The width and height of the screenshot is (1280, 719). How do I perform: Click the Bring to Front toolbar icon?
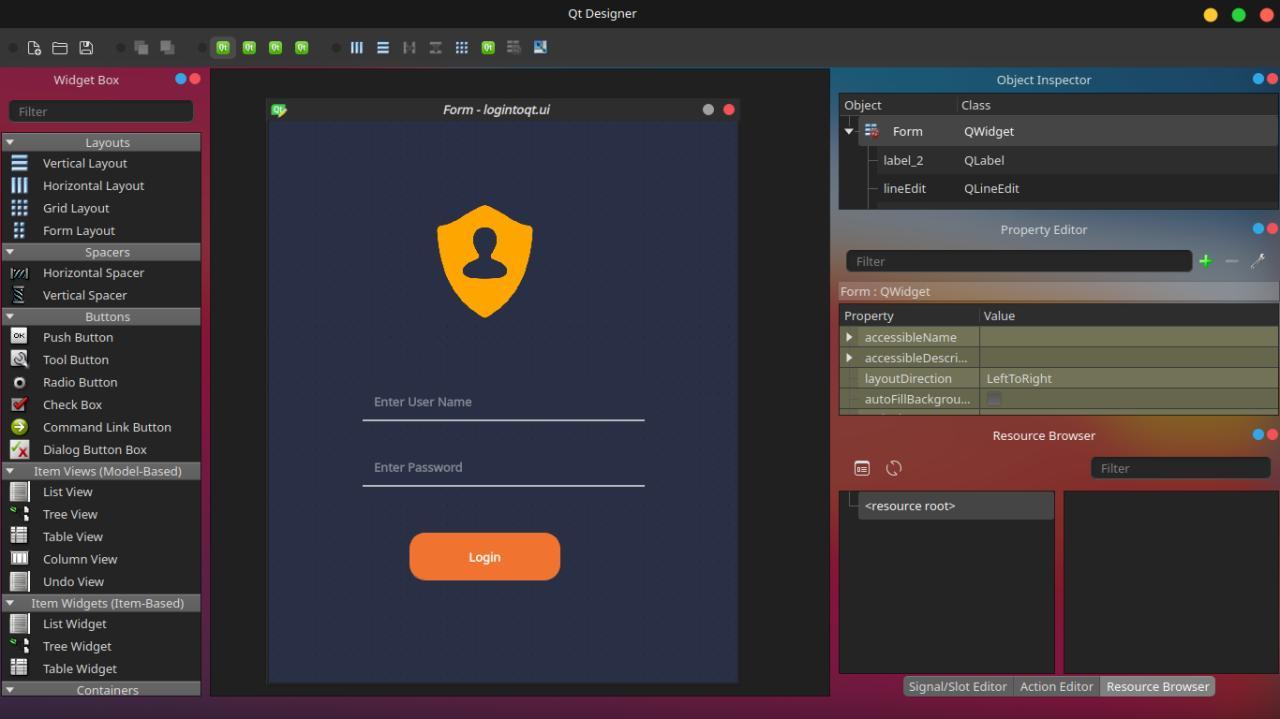pos(167,47)
